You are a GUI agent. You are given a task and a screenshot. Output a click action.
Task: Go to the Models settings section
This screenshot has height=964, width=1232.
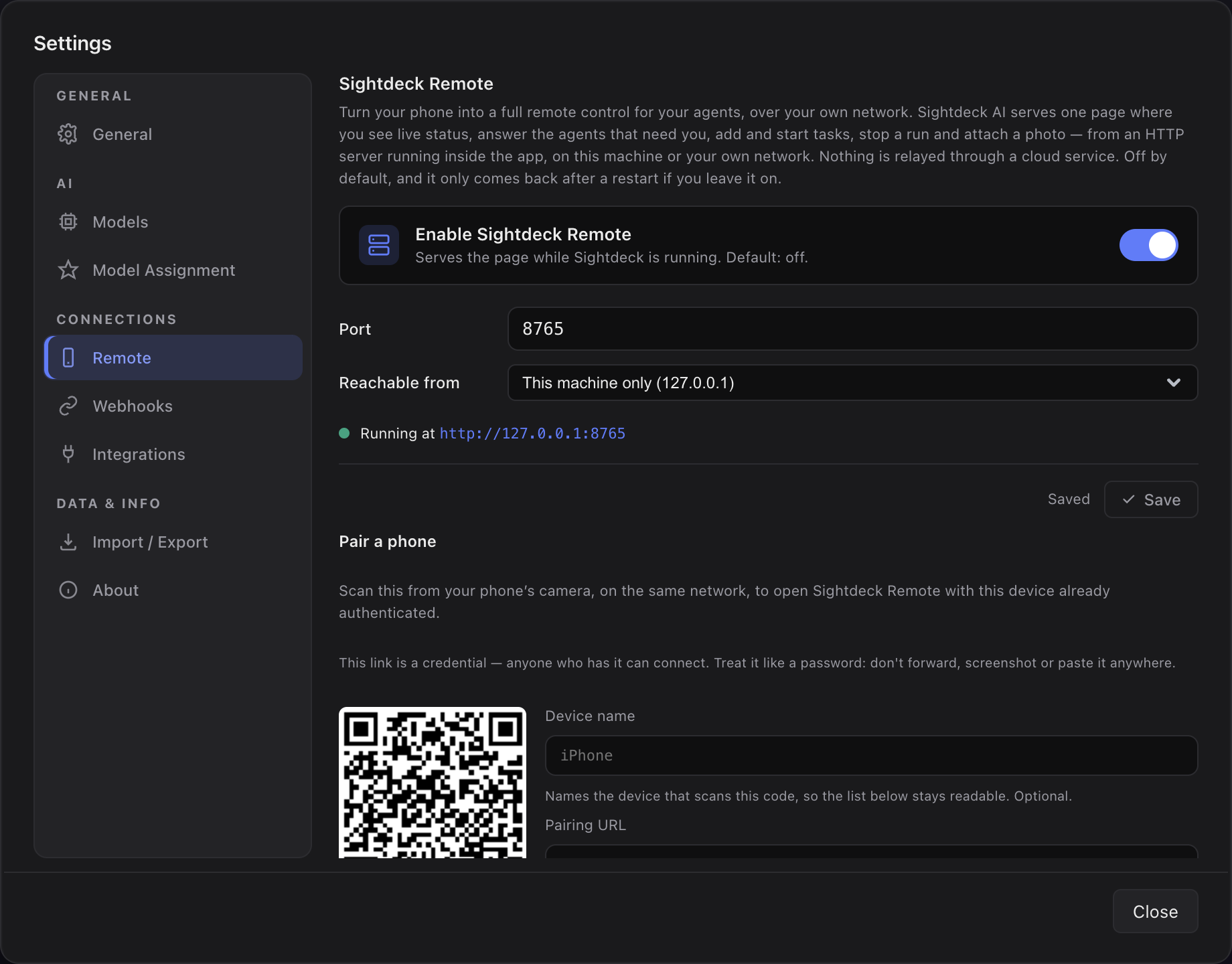[173, 222]
